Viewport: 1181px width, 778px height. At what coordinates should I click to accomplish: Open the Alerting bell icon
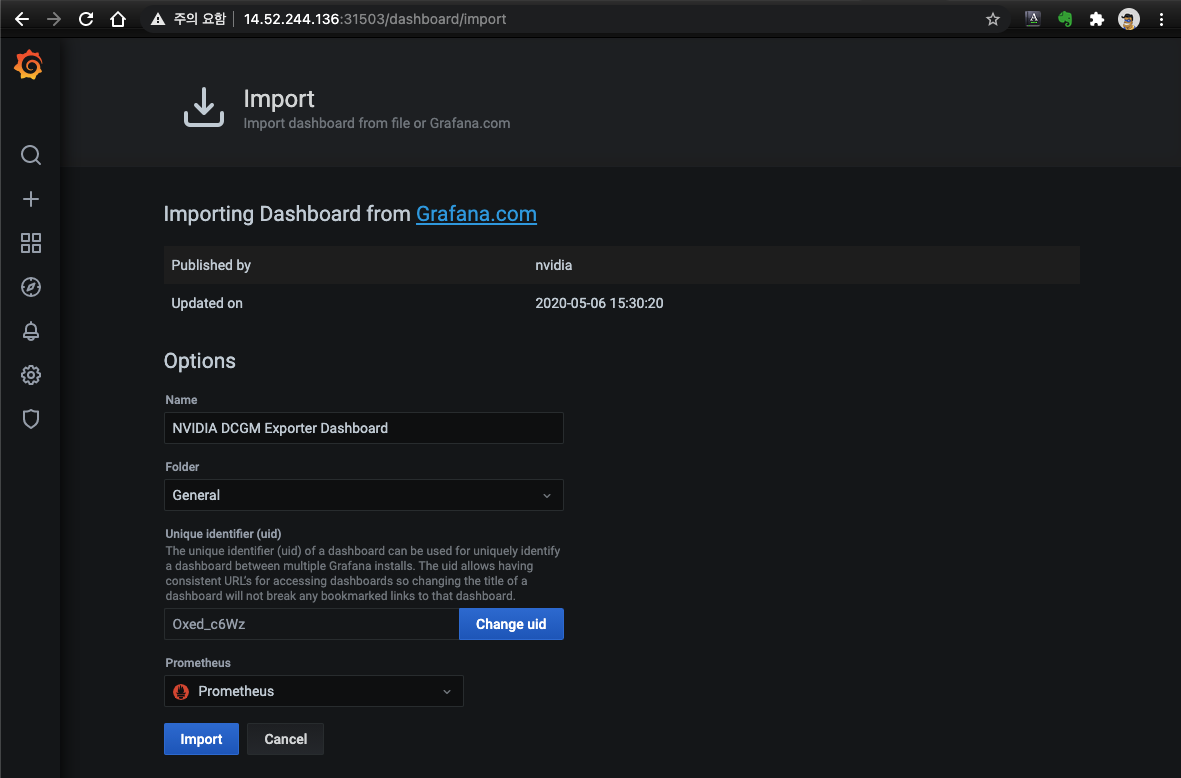[x=31, y=331]
